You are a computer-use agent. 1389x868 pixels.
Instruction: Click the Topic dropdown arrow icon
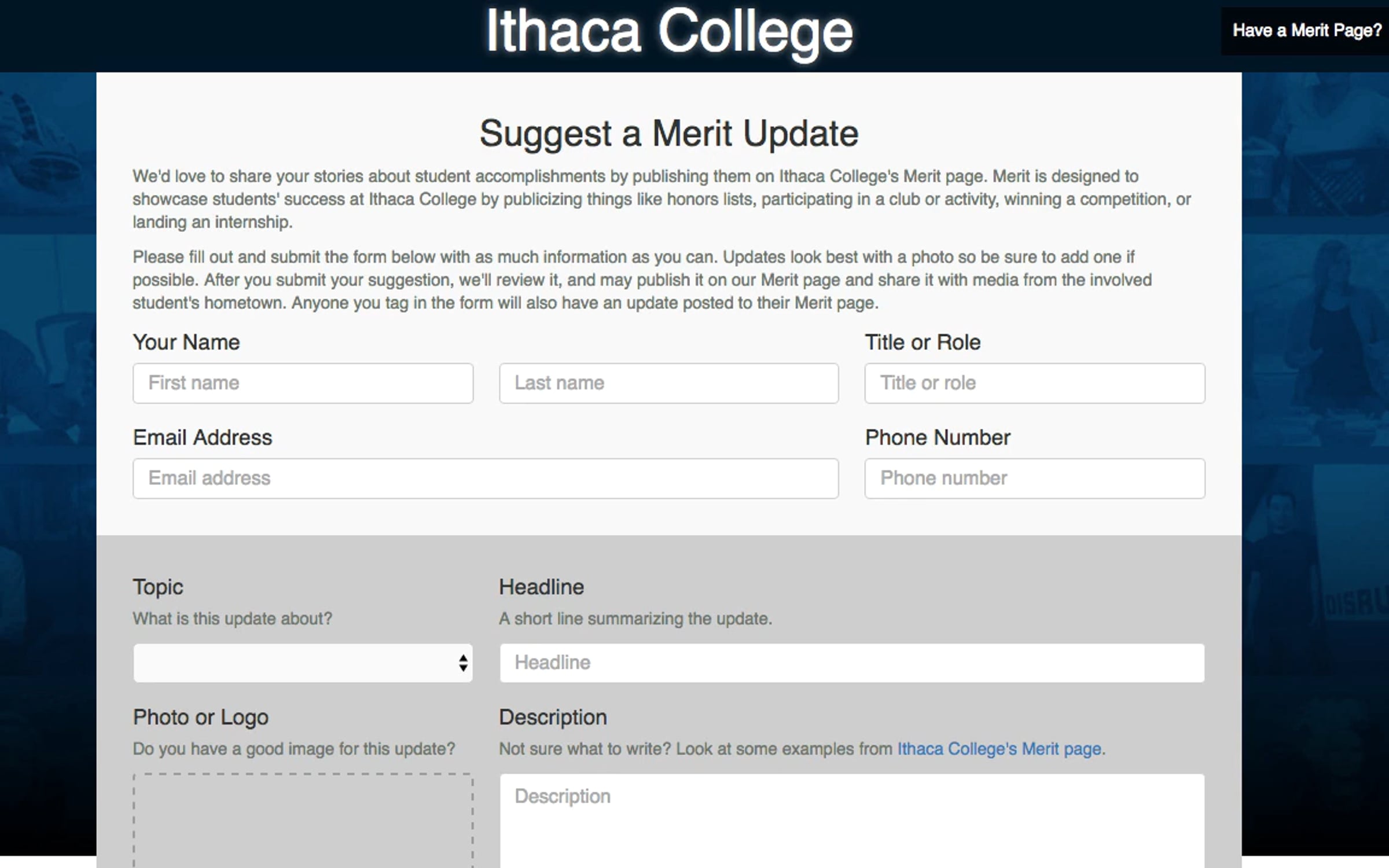463,663
